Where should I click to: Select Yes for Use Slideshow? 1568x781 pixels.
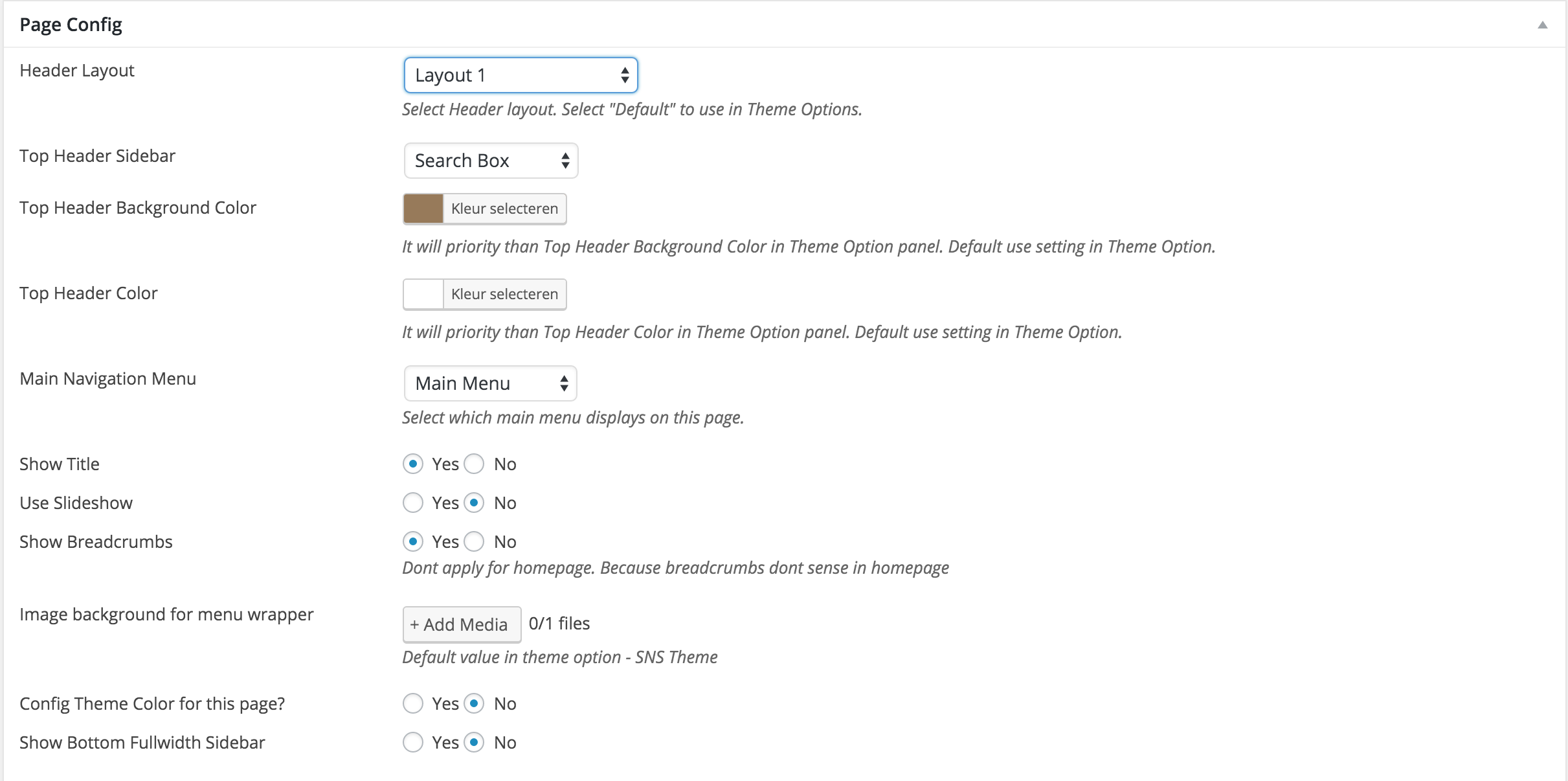pos(413,503)
